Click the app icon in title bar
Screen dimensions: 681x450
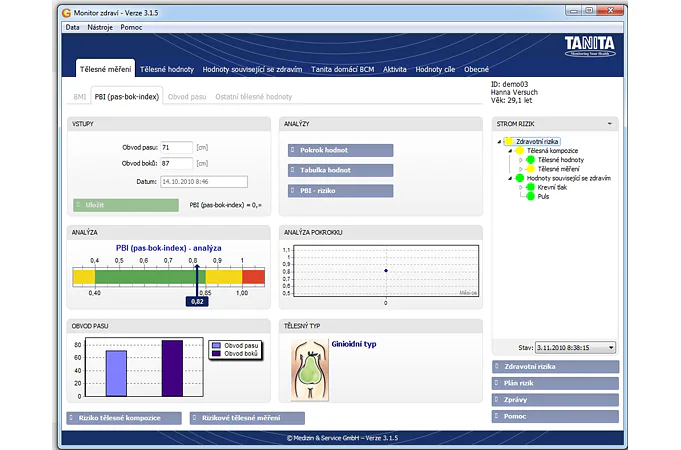tap(67, 12)
